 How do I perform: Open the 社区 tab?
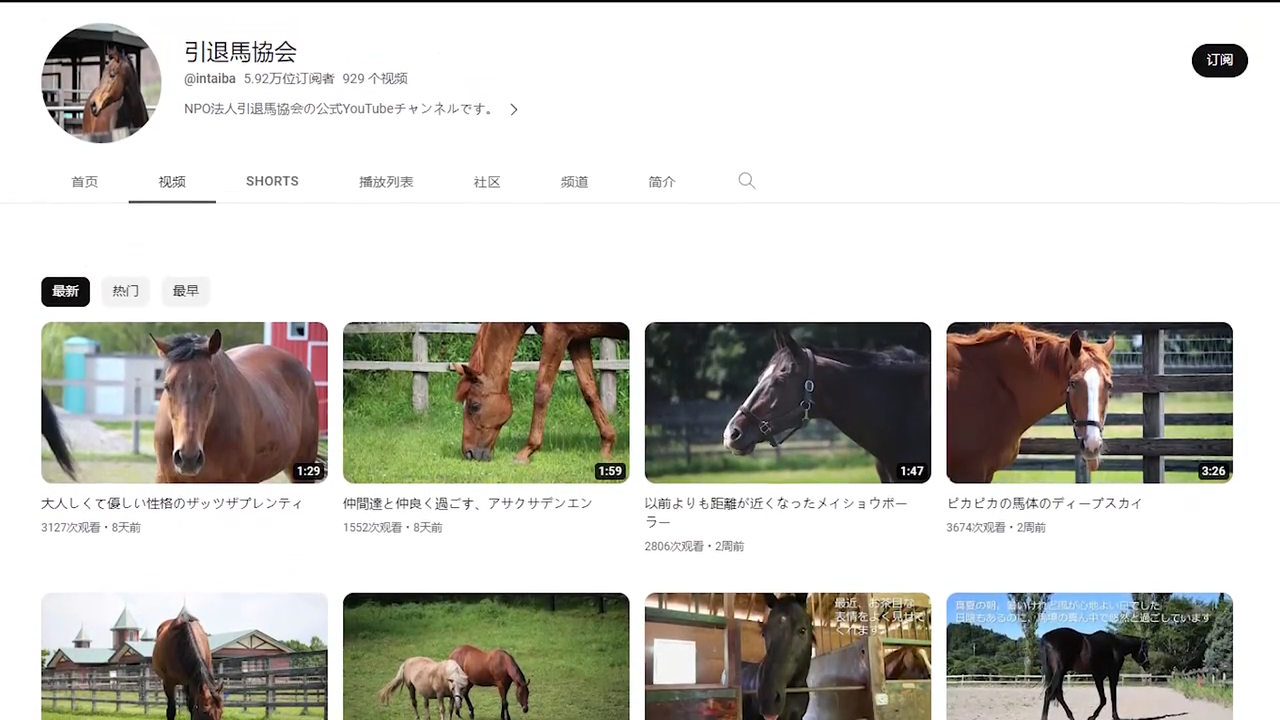pos(487,182)
